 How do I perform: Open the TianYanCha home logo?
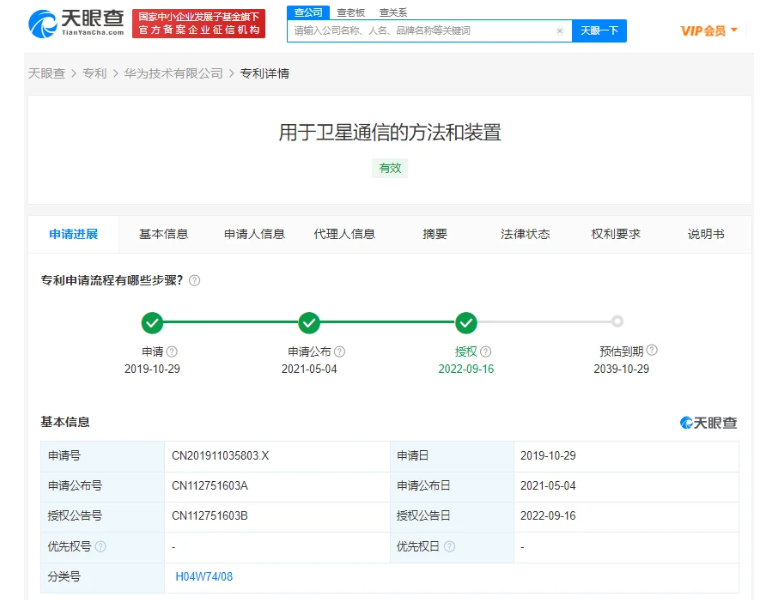click(x=76, y=23)
